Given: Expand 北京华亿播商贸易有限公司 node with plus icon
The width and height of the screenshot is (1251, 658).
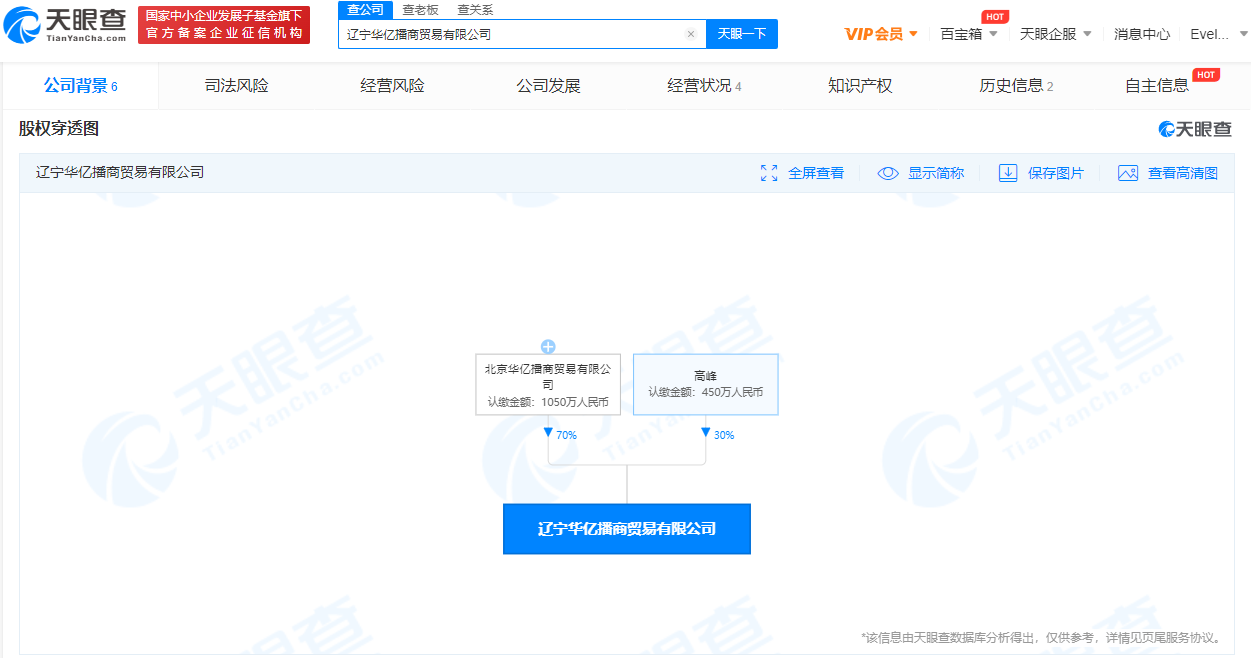Looking at the screenshot, I should (x=548, y=347).
